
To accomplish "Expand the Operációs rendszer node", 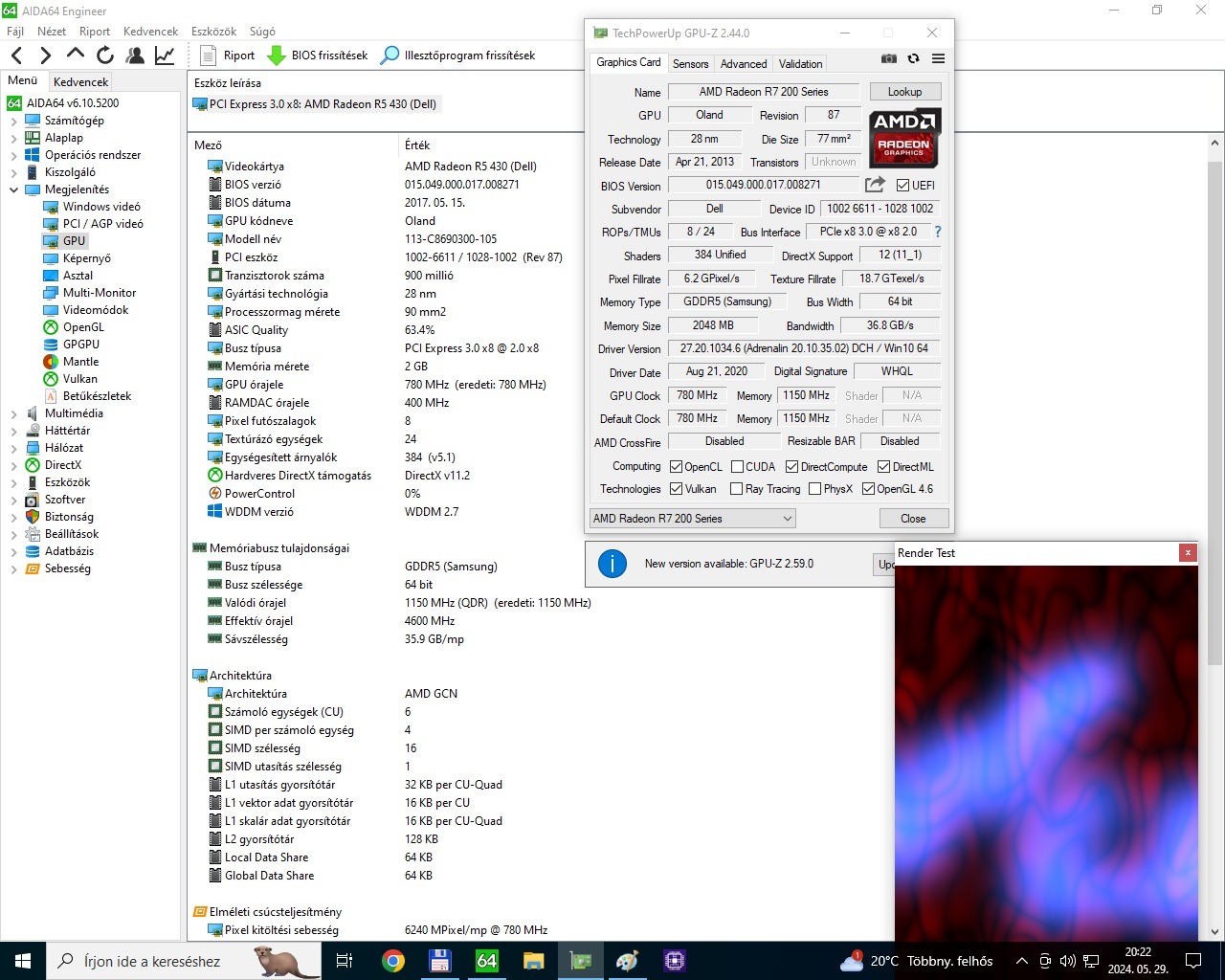I will pos(13,155).
